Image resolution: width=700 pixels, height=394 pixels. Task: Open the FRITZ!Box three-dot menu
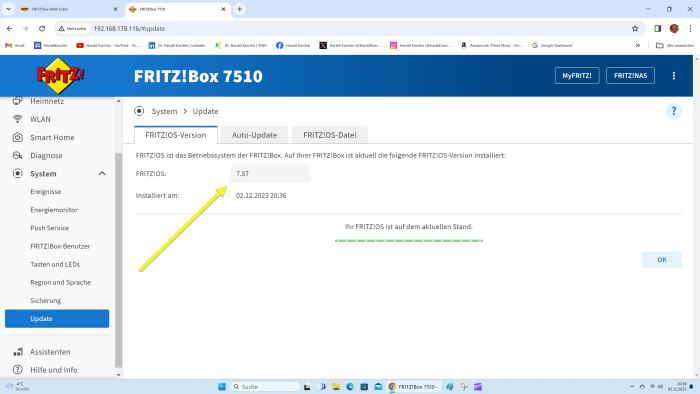tap(674, 76)
